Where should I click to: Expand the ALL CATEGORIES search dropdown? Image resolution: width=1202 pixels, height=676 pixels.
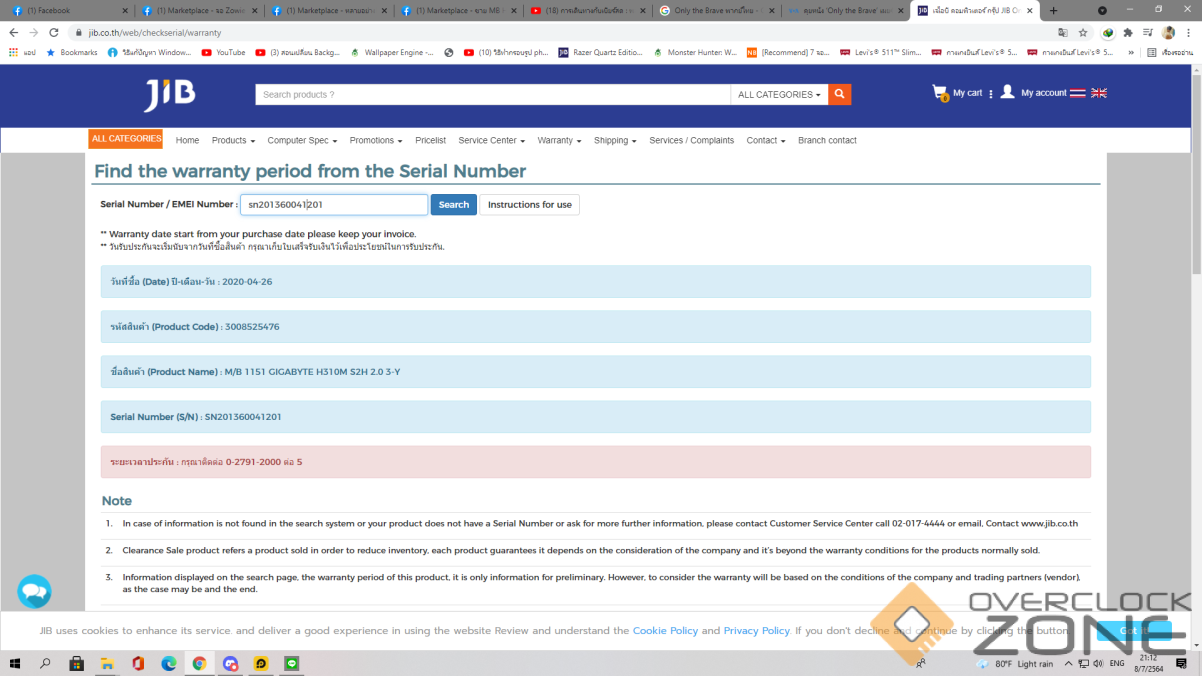click(779, 95)
